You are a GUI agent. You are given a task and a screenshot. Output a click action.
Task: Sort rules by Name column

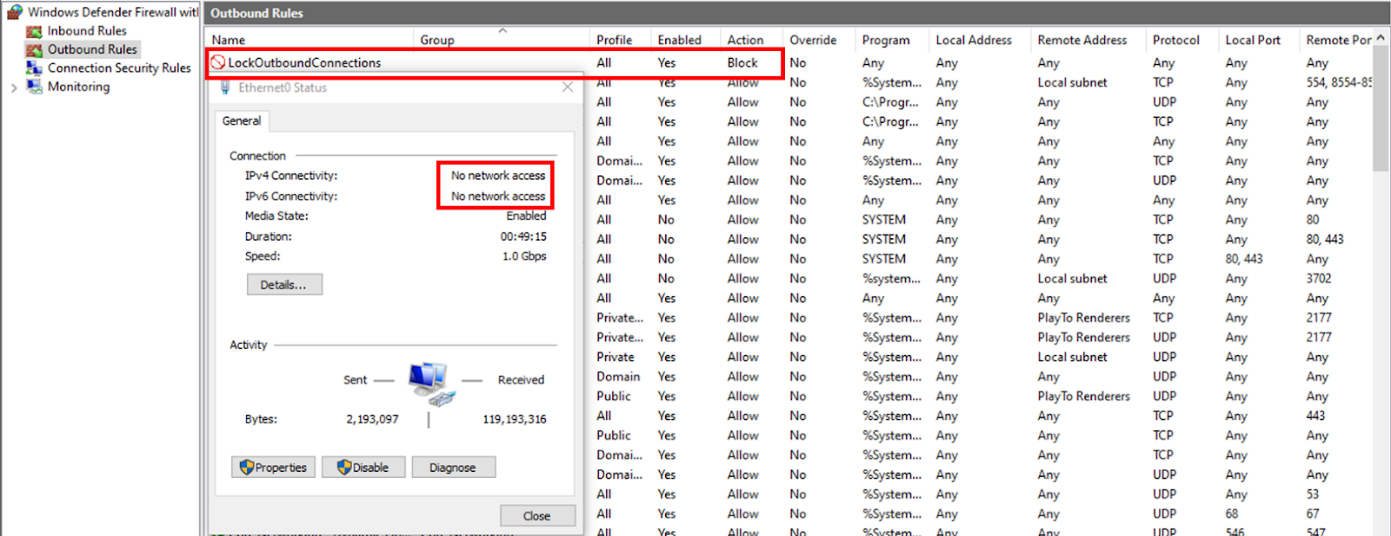[x=228, y=40]
